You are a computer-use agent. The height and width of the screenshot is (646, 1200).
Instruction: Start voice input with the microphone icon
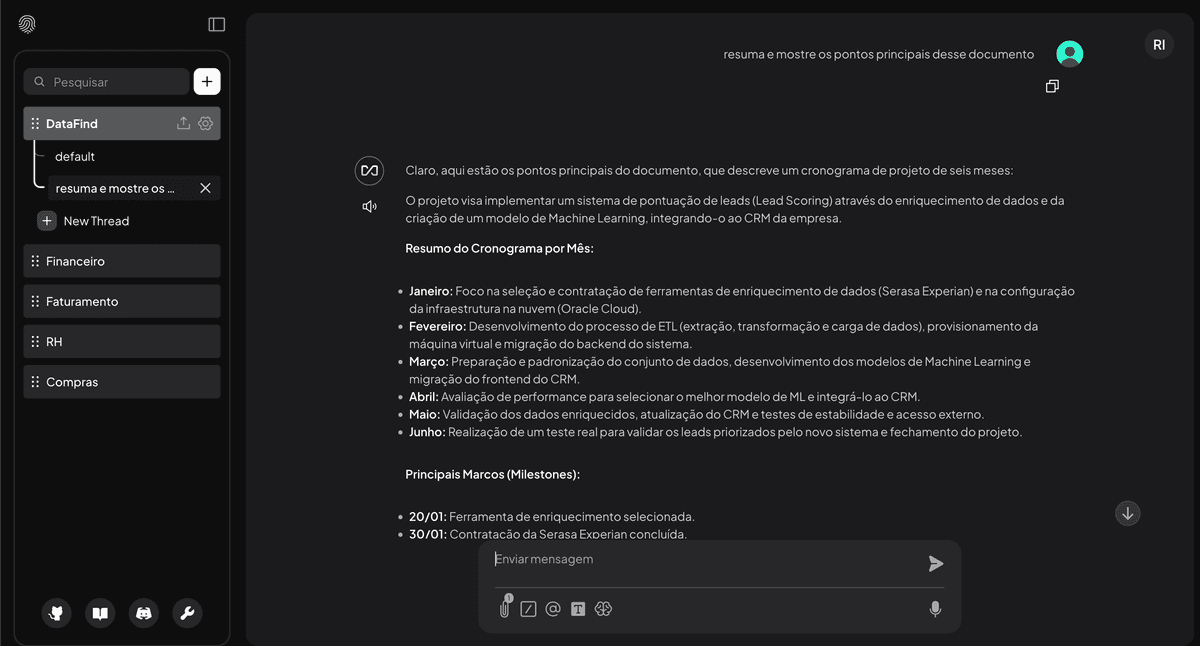pos(935,608)
